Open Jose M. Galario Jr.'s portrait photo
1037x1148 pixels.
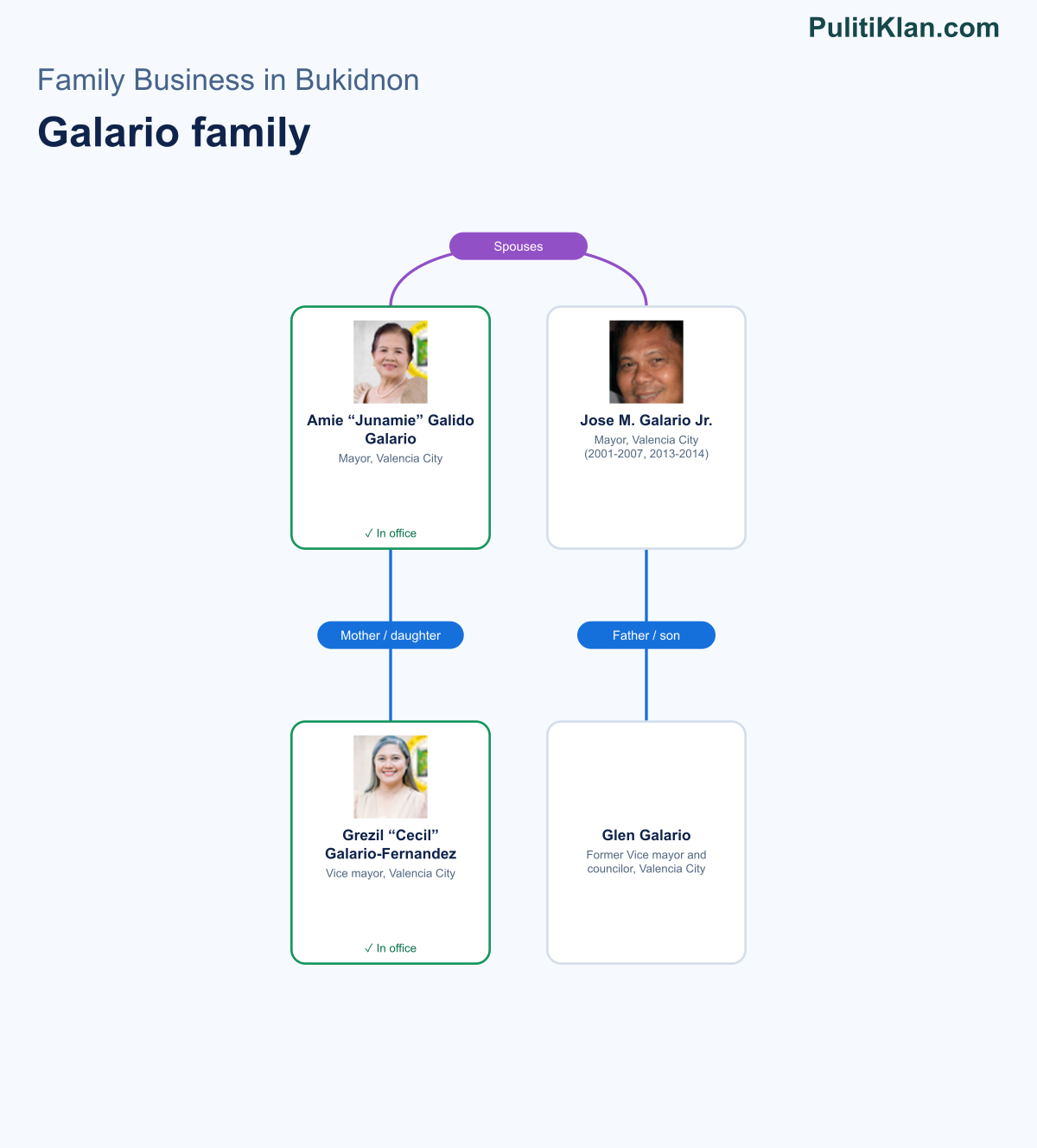[646, 362]
